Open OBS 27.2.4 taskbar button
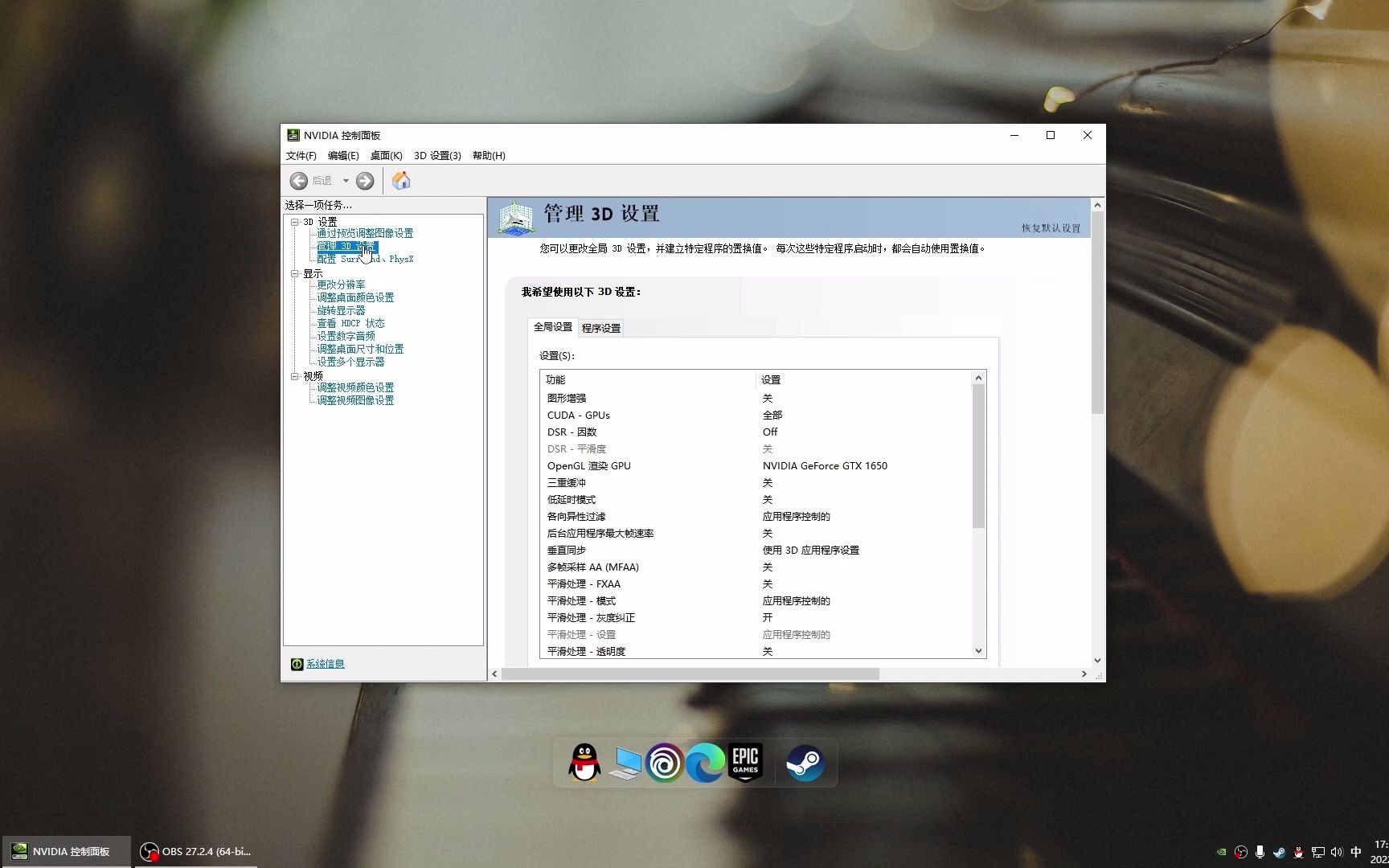 tap(195, 852)
